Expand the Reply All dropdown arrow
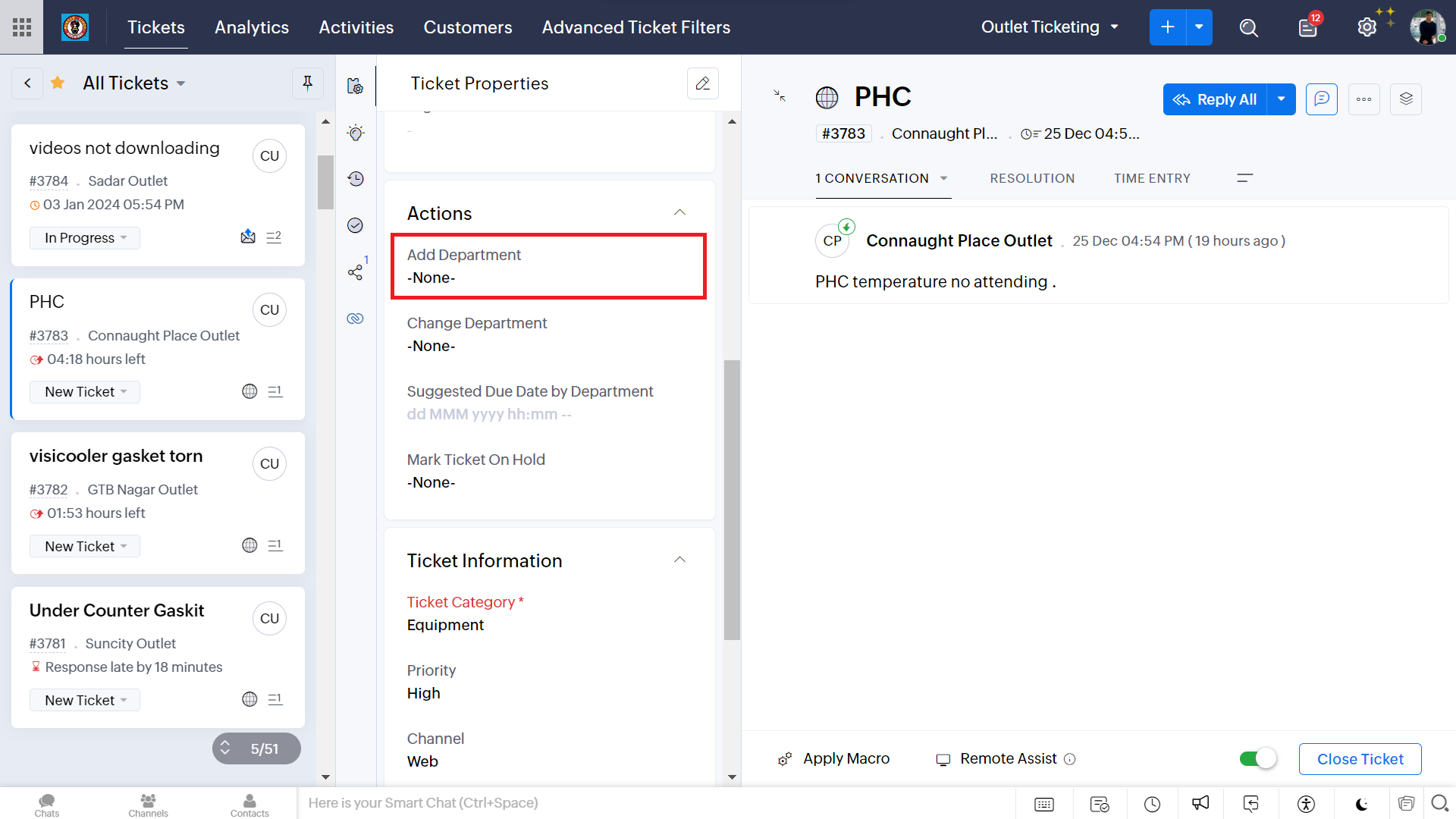 [x=1282, y=99]
